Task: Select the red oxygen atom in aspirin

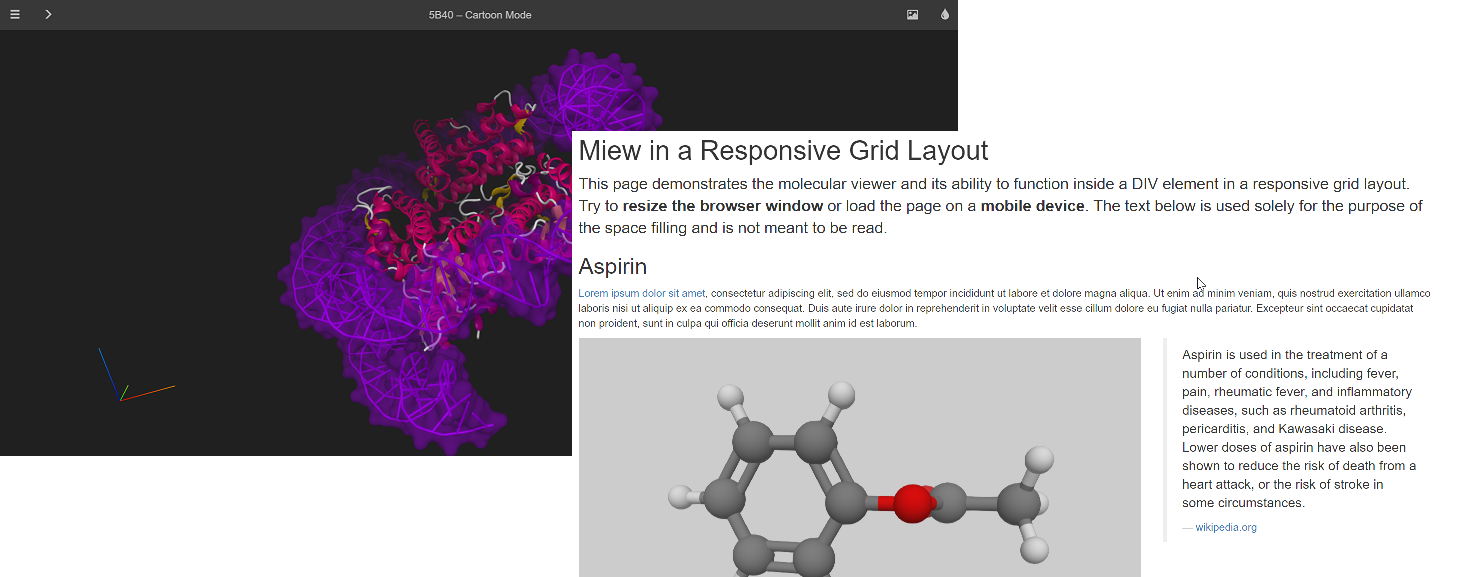Action: tap(911, 503)
